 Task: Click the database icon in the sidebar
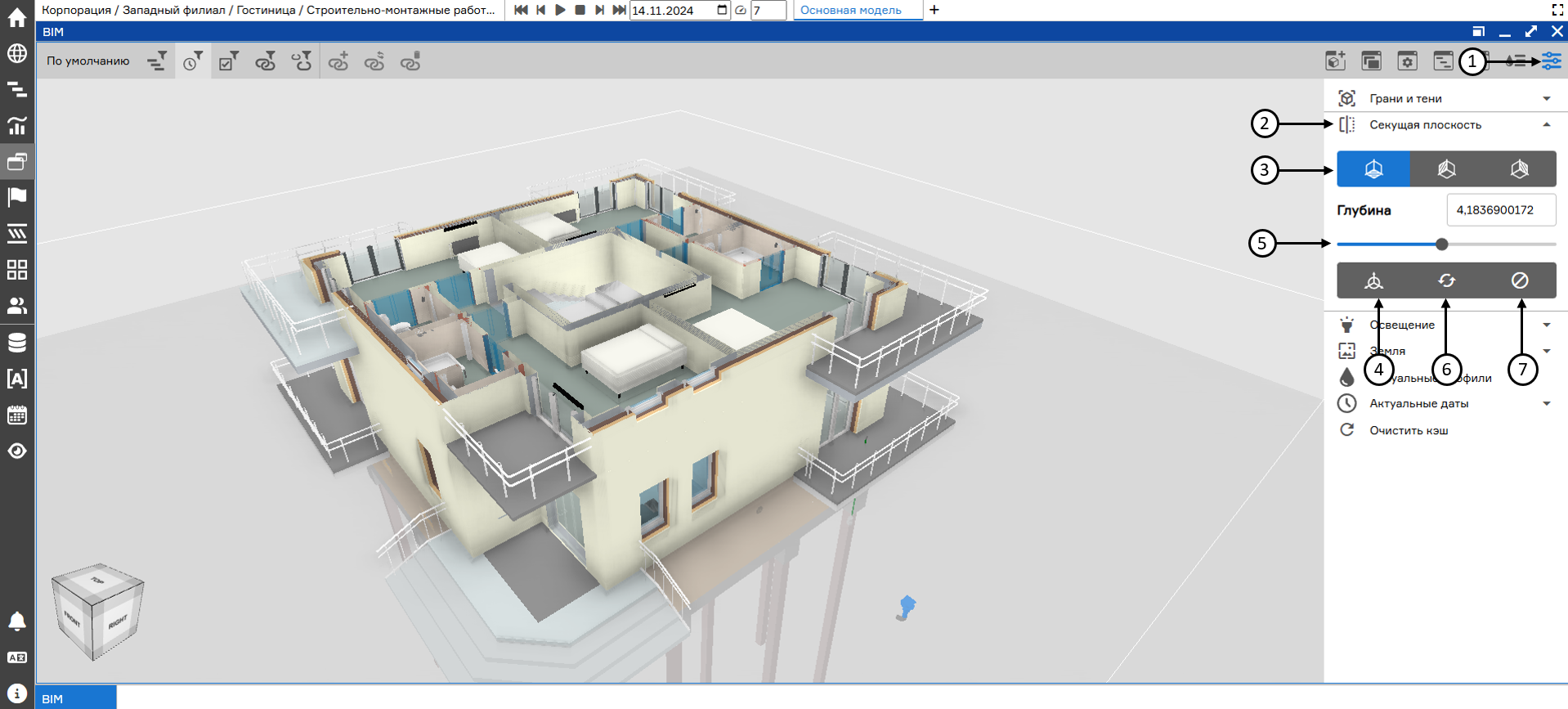pyautogui.click(x=17, y=342)
